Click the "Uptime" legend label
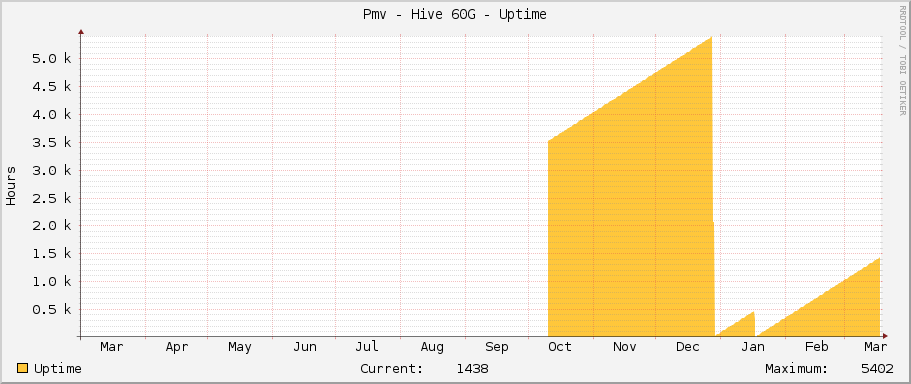The height and width of the screenshot is (384, 911). [58, 369]
